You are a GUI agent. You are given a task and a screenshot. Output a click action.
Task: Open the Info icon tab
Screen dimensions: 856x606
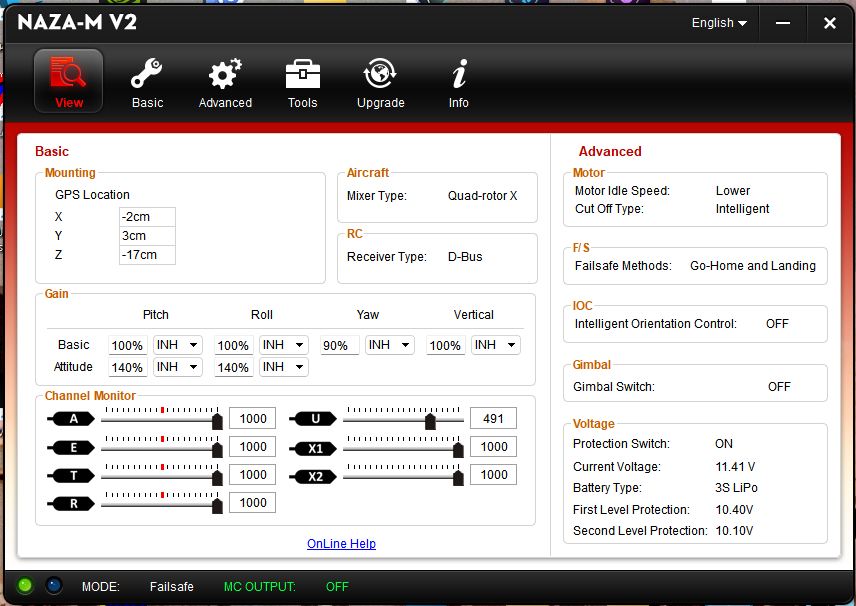(459, 83)
